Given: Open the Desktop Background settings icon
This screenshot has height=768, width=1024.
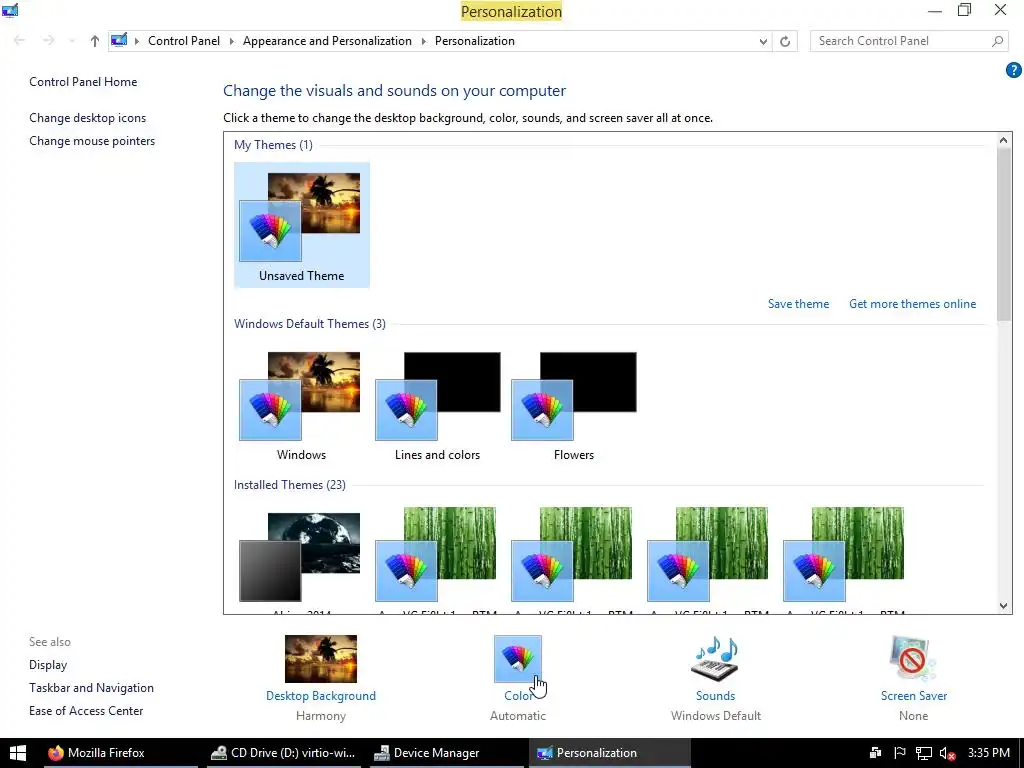Looking at the screenshot, I should point(321,658).
